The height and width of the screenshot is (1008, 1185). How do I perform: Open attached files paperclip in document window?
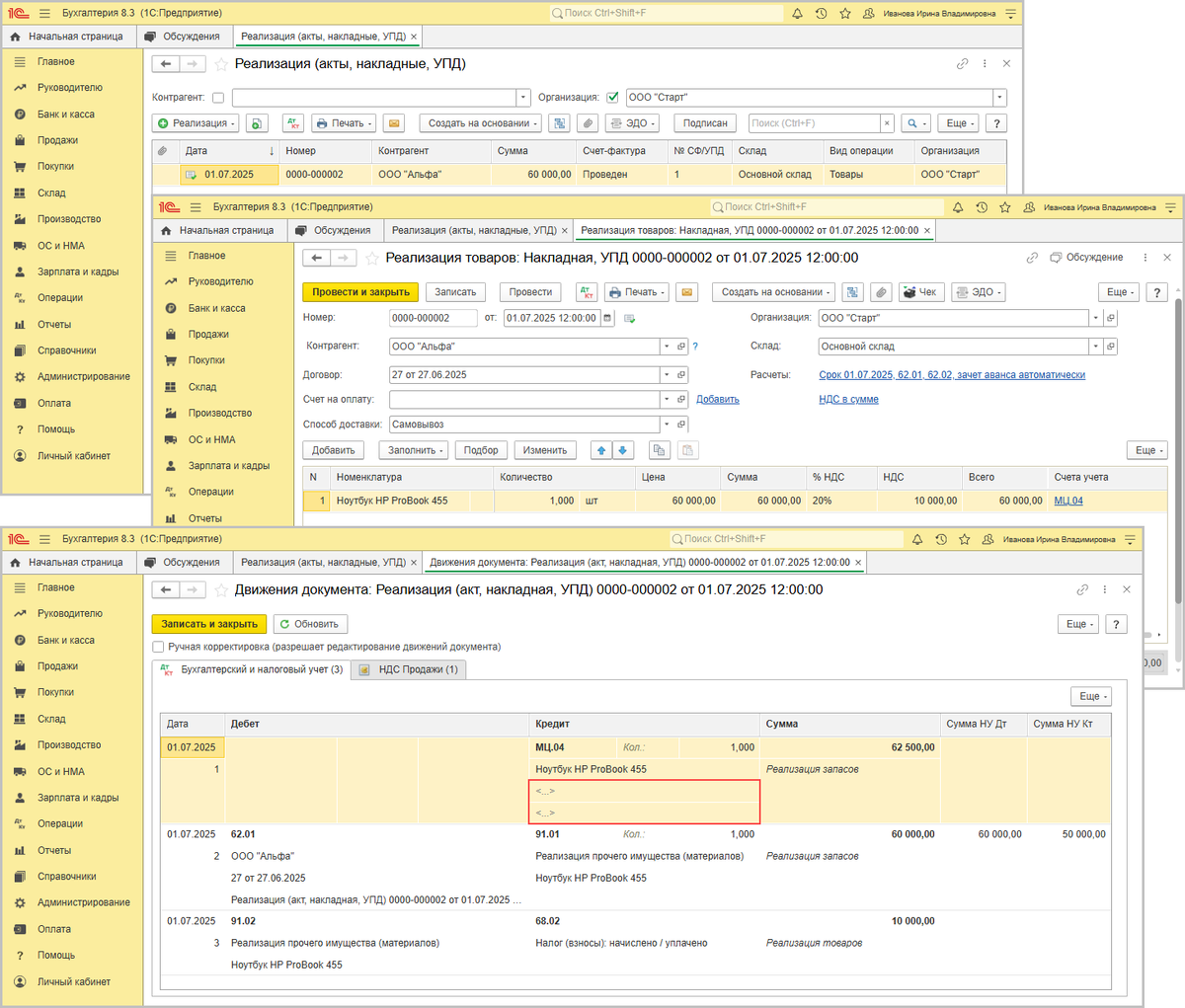881,292
